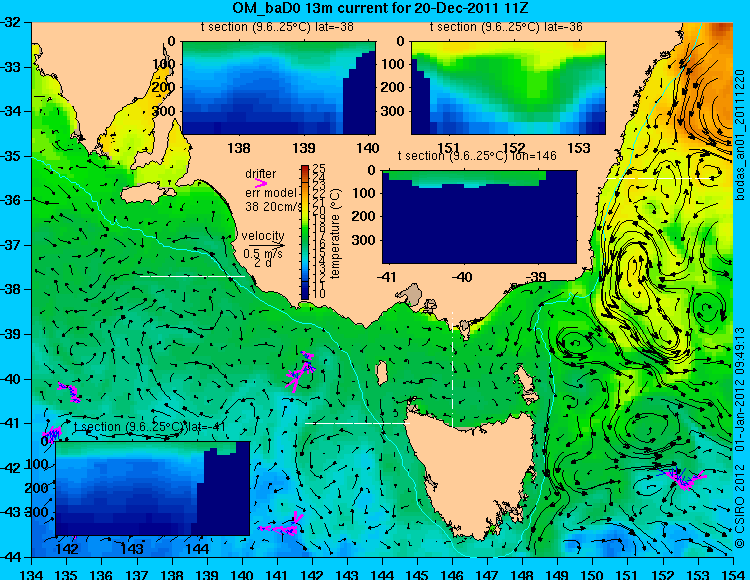
Task: Click the "01-Jan-2012 09:49:13" timestamp
Action: (x=740, y=389)
